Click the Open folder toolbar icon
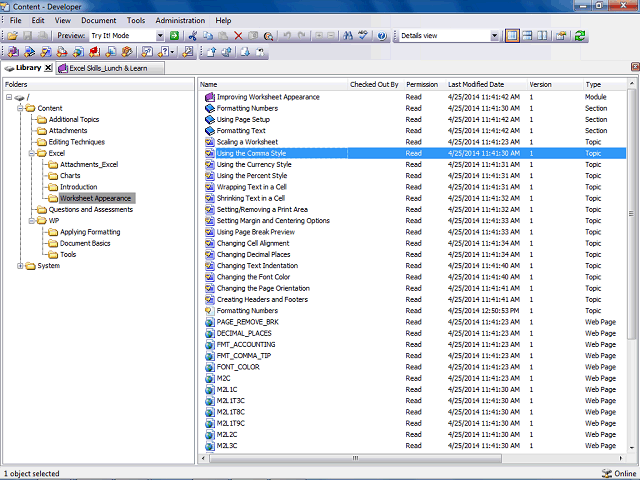 (13, 36)
